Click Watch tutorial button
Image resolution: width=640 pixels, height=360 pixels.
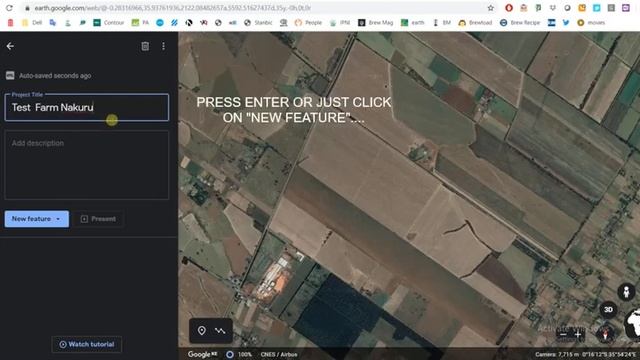click(87, 344)
